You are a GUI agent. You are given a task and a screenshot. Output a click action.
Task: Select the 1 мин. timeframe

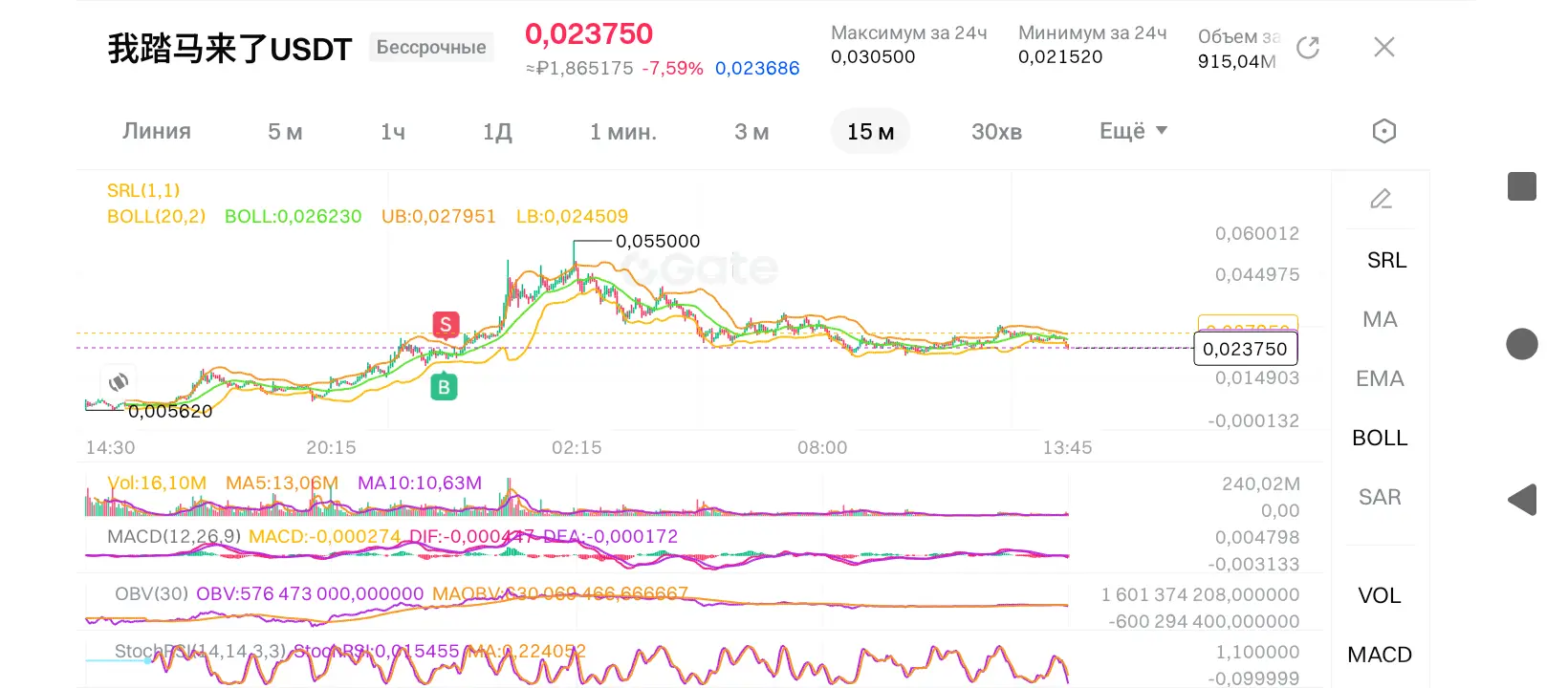623,132
